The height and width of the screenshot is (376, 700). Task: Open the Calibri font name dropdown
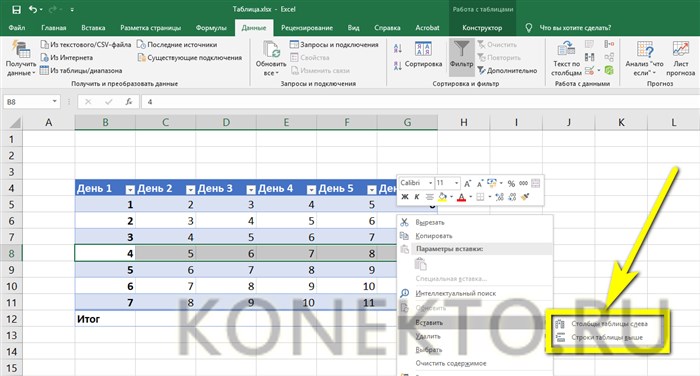[430, 183]
